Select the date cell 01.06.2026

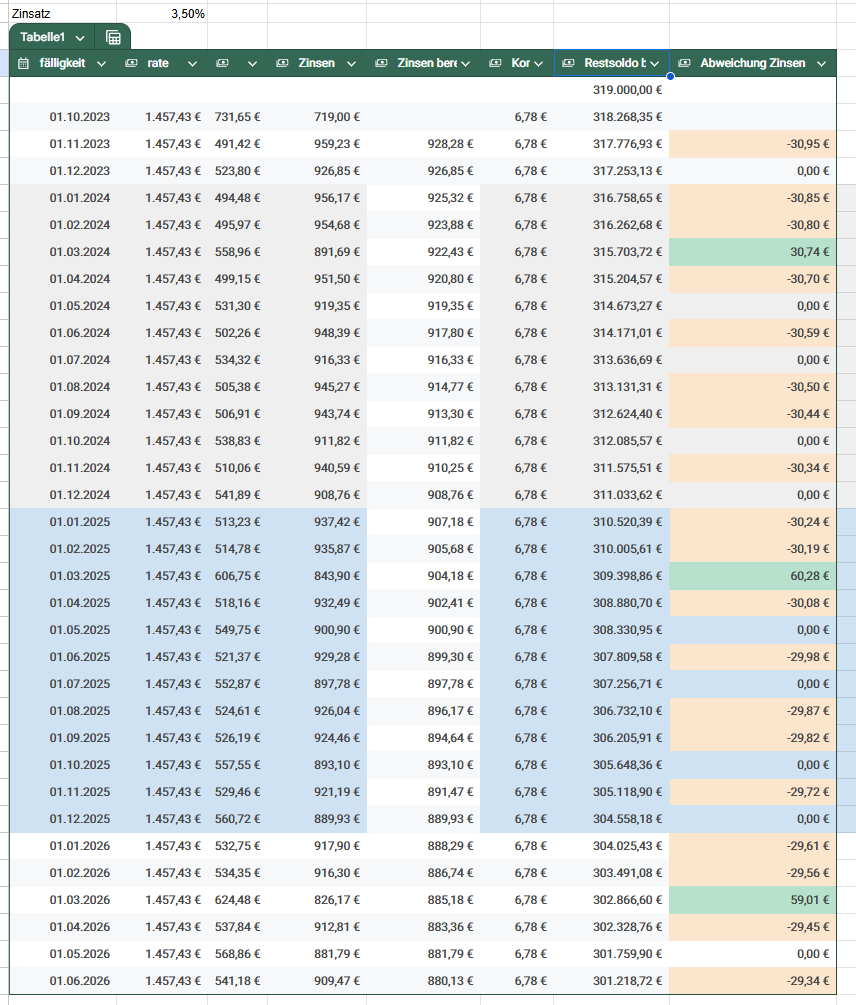pyautogui.click(x=63, y=981)
